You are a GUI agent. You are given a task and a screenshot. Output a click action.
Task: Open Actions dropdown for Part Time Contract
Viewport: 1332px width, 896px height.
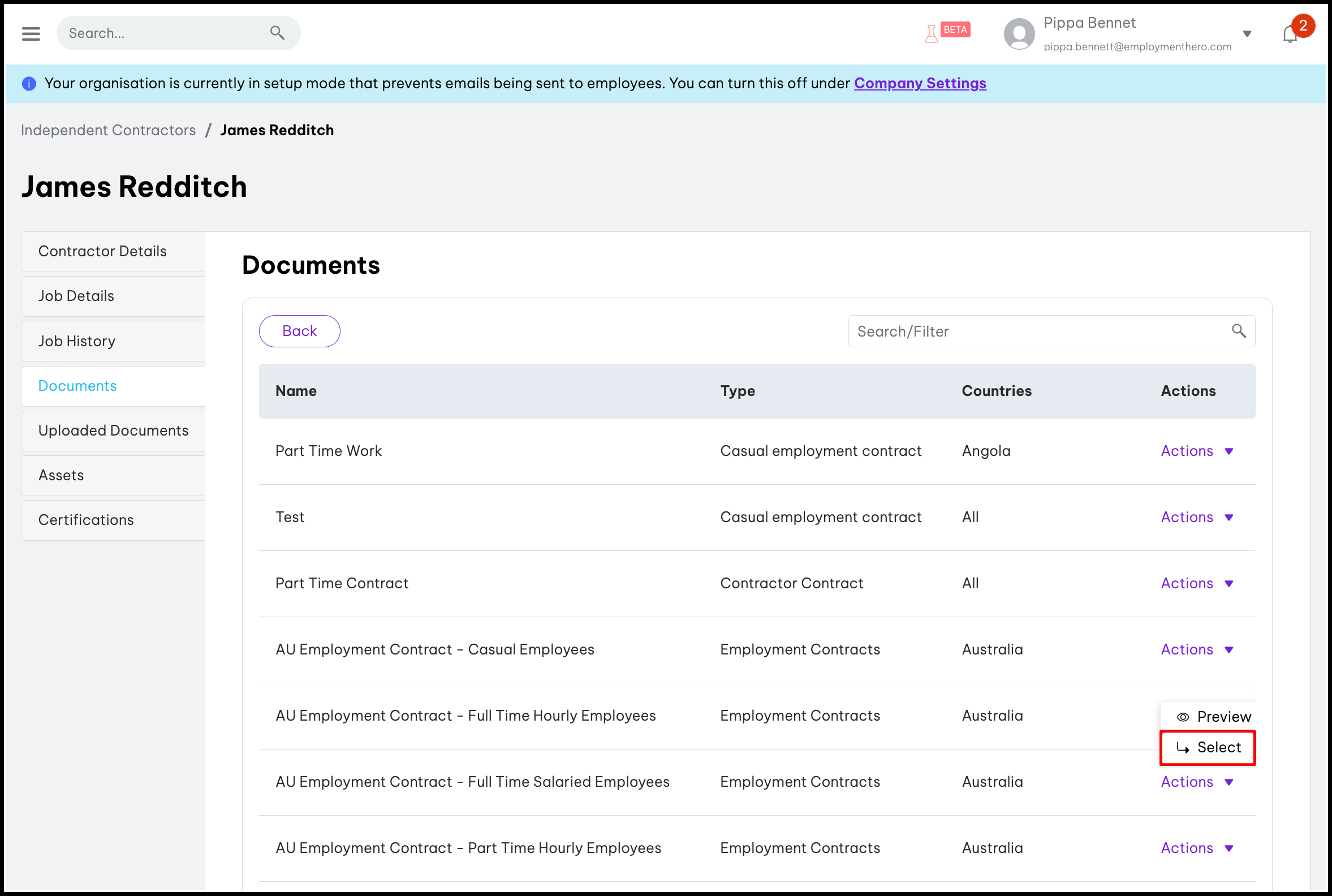[x=1197, y=583]
